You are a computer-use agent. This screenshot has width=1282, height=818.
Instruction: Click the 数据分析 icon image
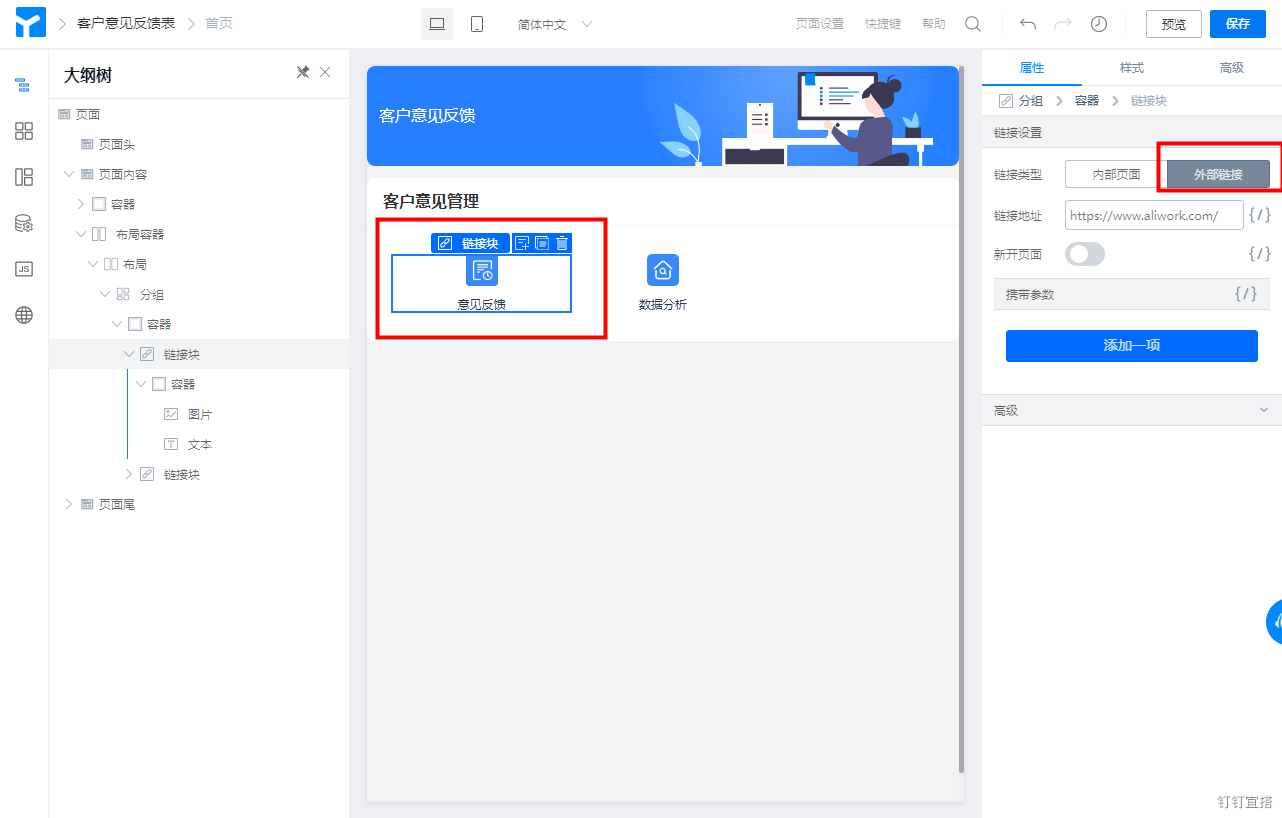[x=663, y=270]
